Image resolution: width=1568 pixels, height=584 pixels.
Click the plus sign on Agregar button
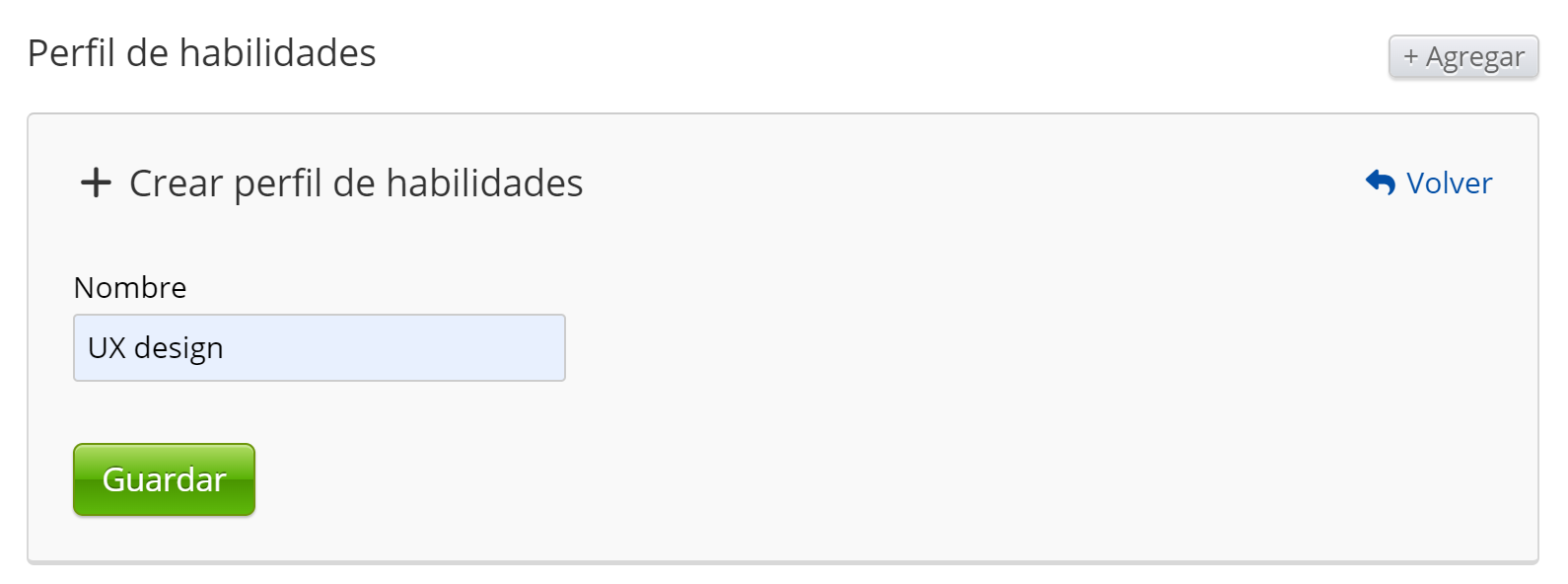[1410, 57]
